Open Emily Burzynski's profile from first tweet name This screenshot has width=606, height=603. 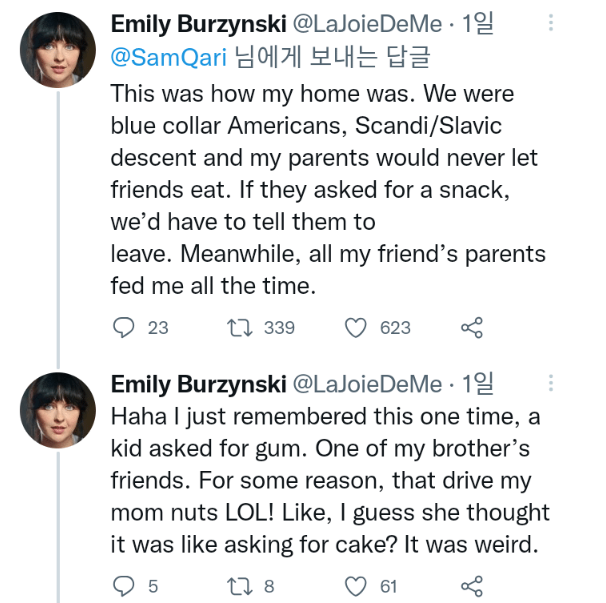point(195,24)
